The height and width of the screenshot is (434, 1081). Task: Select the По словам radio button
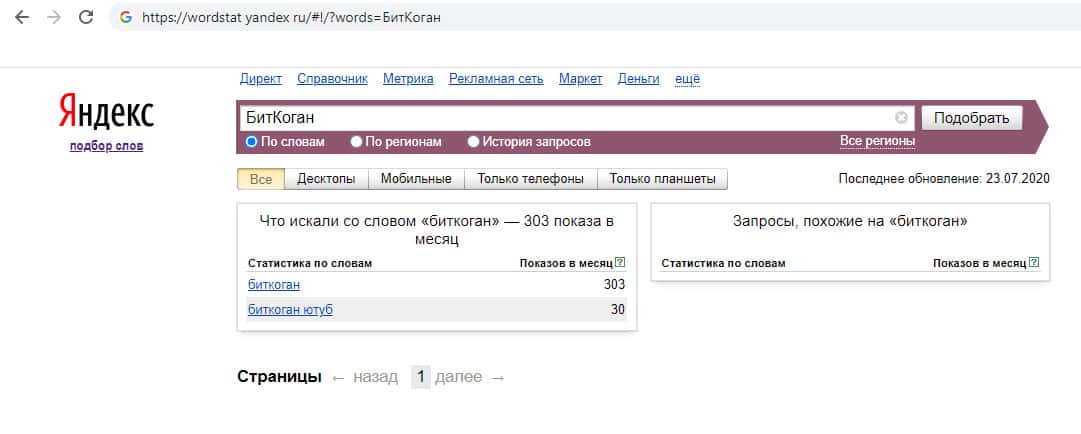tap(252, 142)
